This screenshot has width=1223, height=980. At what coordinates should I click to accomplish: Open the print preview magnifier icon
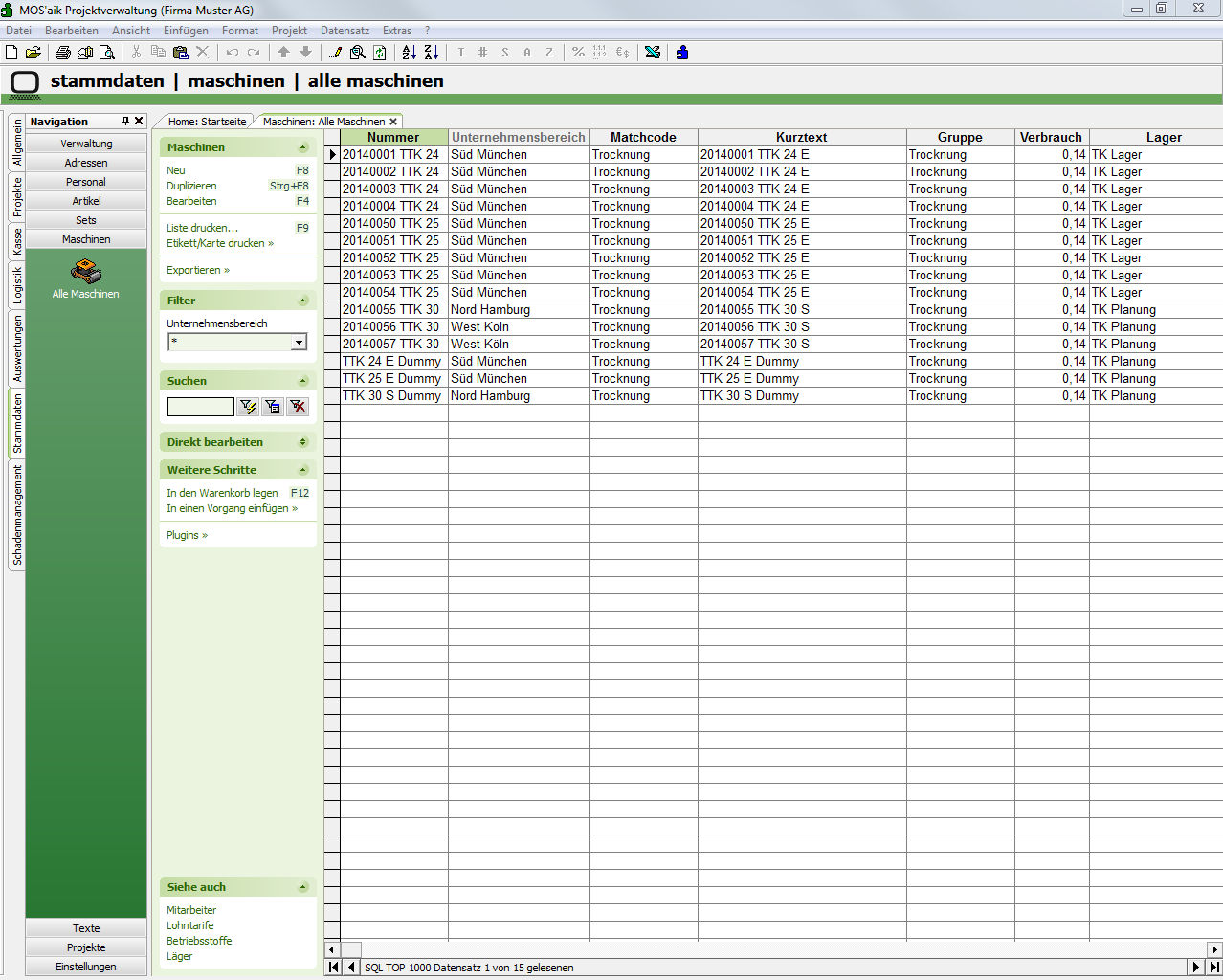point(107,53)
